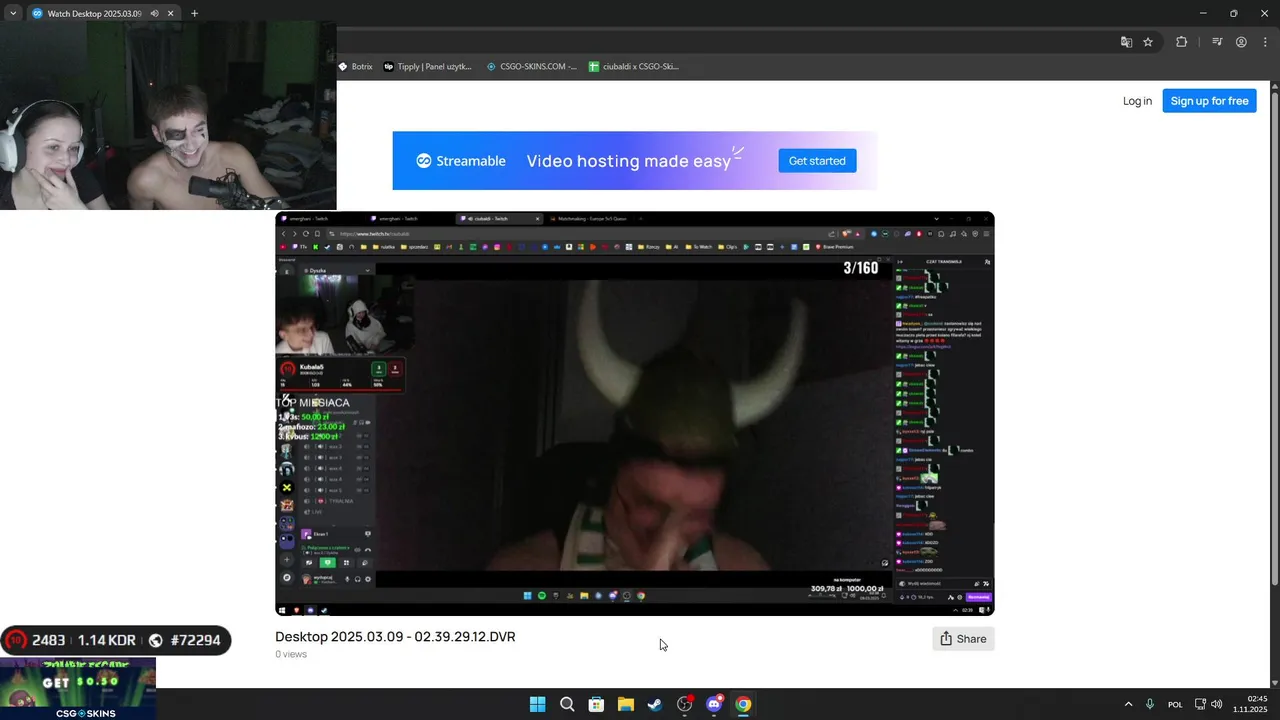
Task: Open Discord from the taskbar
Action: 714,704
